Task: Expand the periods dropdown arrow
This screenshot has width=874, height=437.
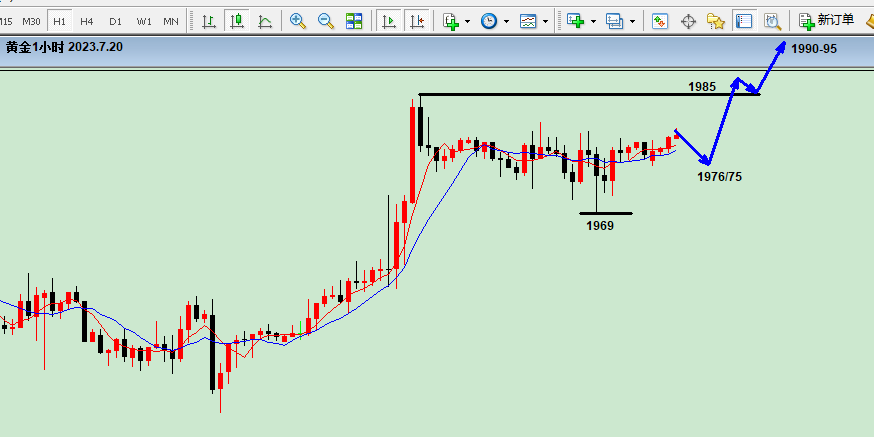Action: pyautogui.click(x=506, y=22)
